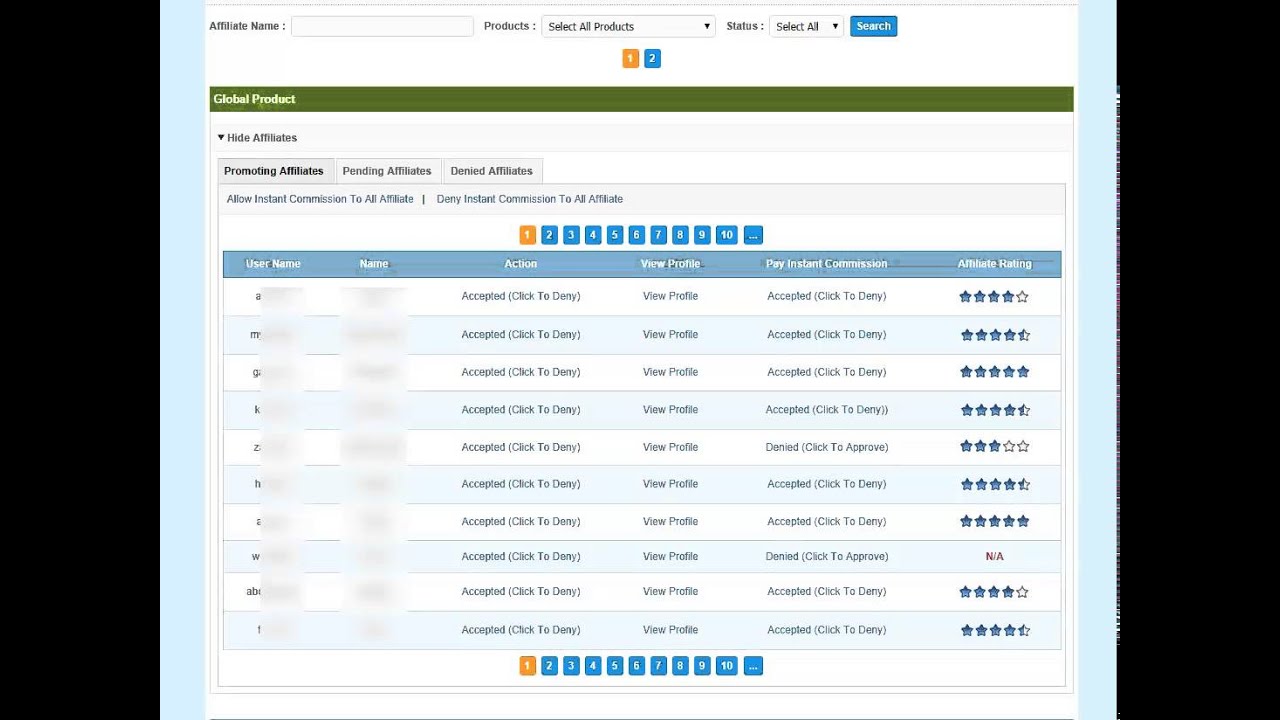The height and width of the screenshot is (720, 1280).
Task: Click Denied (Click To Approve) in three-star row
Action: point(827,447)
